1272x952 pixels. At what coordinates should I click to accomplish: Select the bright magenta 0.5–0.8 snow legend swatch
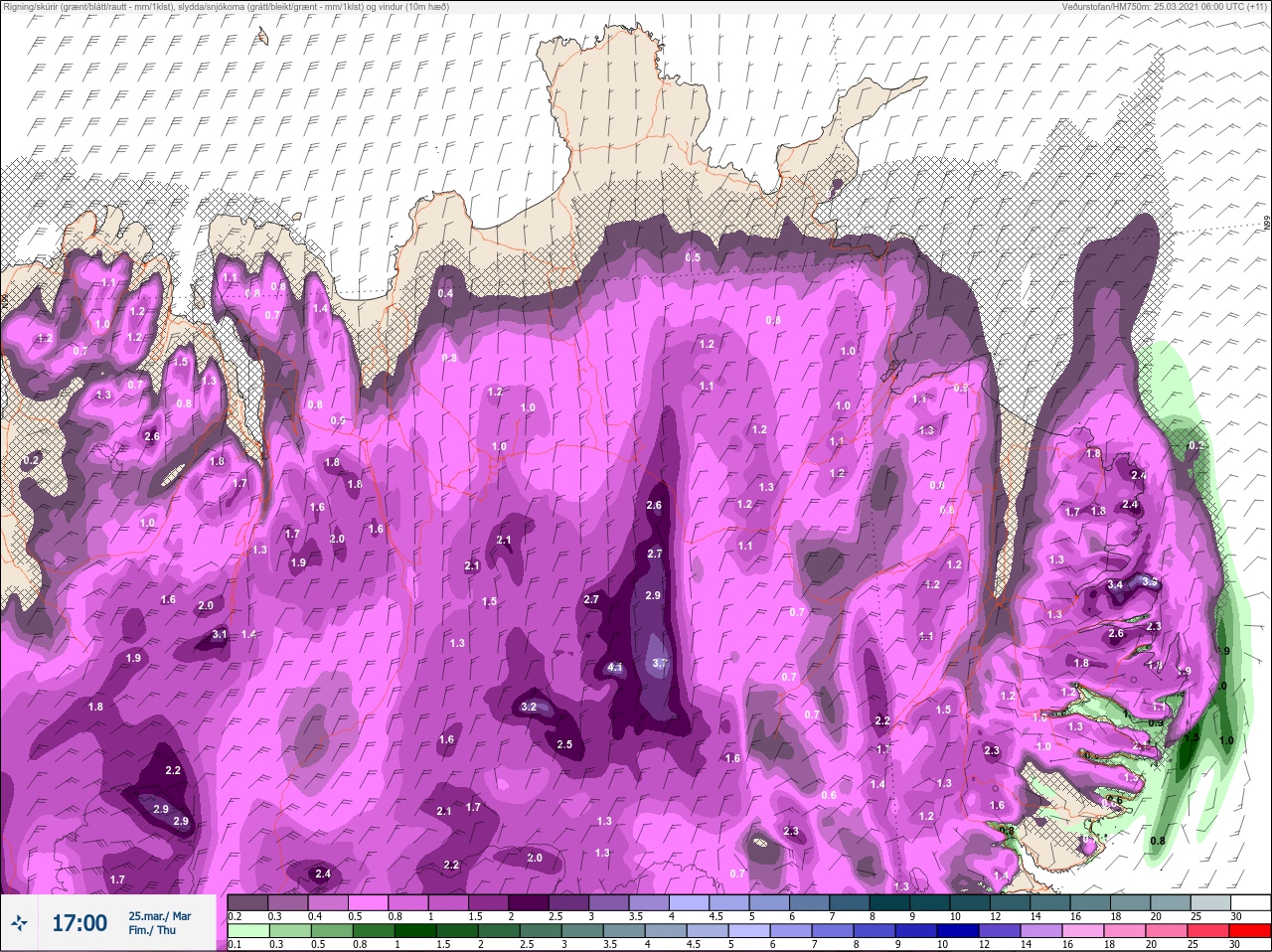pos(368,902)
